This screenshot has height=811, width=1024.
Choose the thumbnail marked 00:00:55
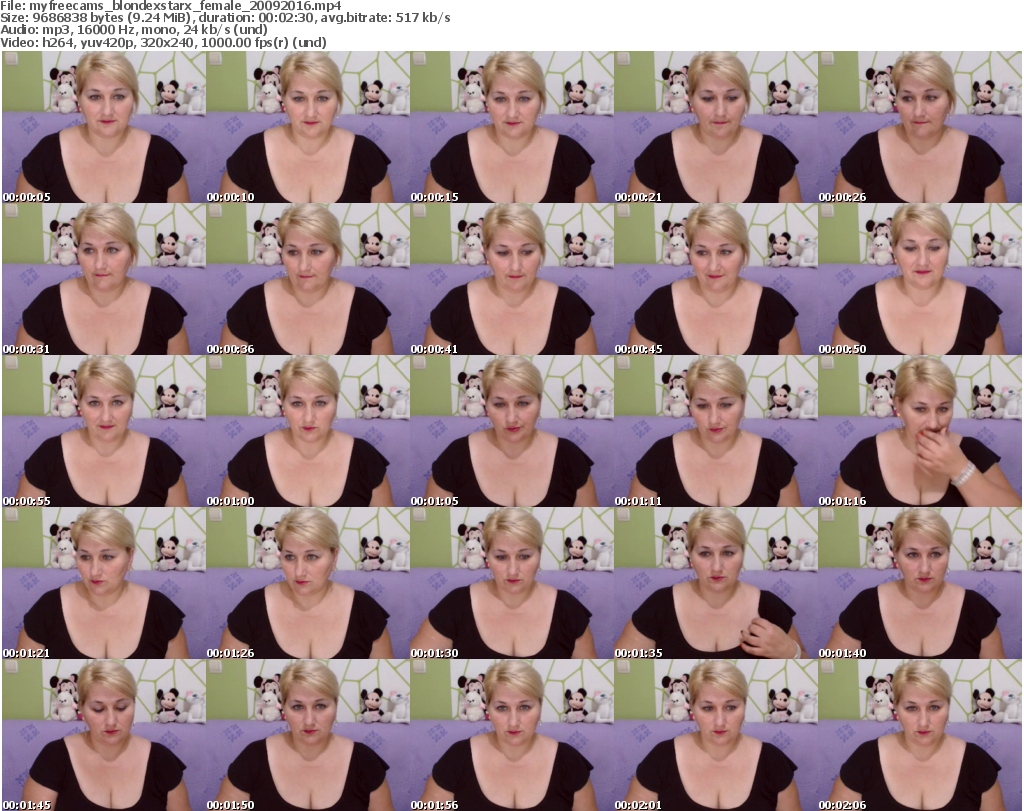point(103,432)
